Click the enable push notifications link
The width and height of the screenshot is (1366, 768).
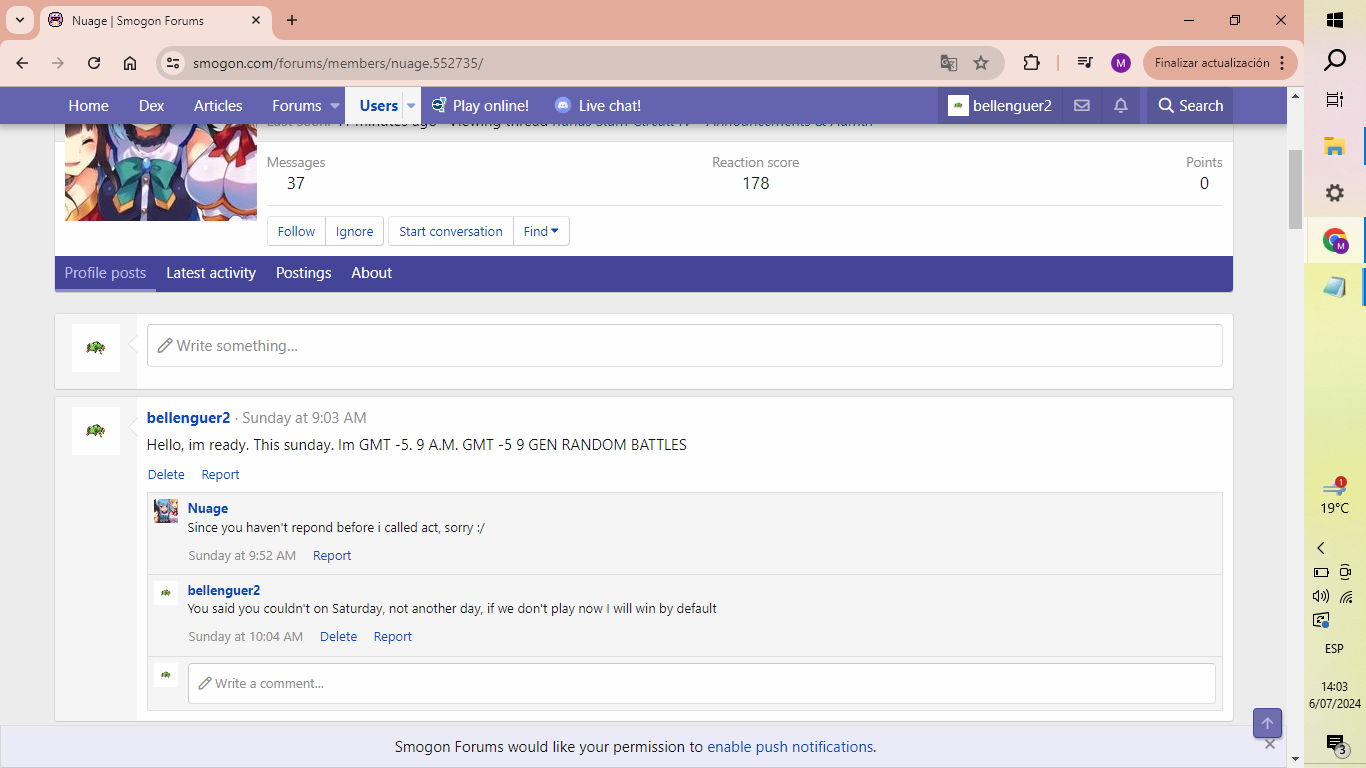click(x=790, y=747)
